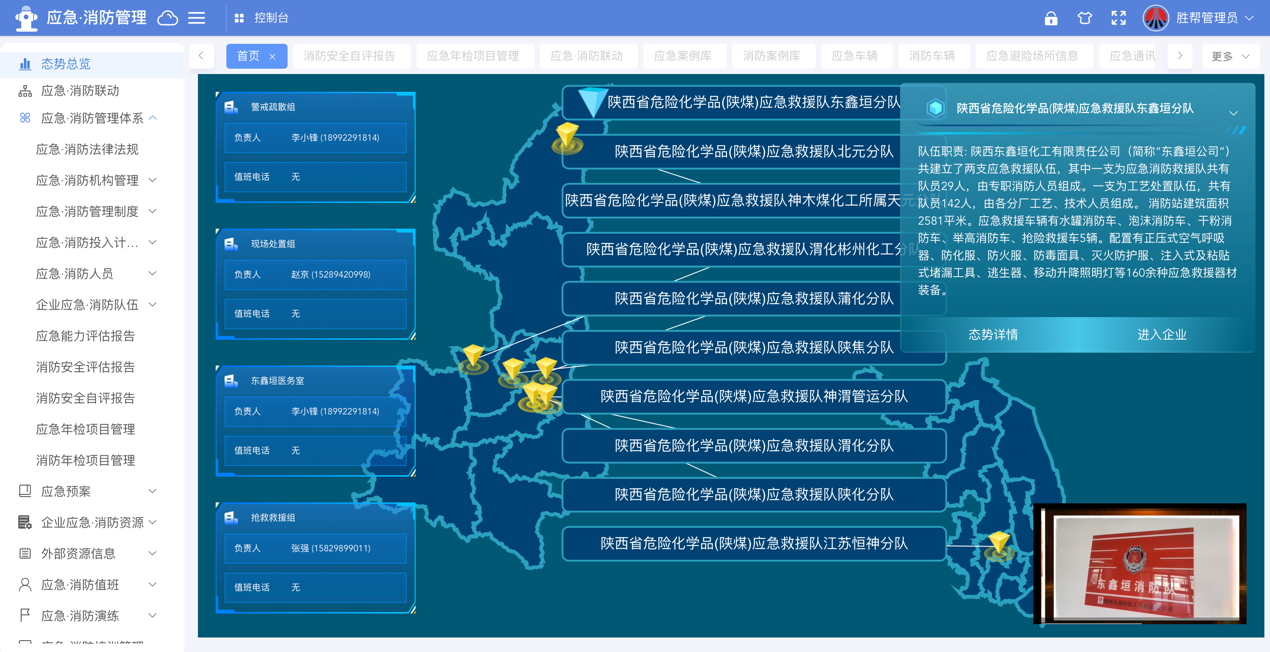Close the 首页 tab
The width and height of the screenshot is (1270, 652).
[x=272, y=57]
